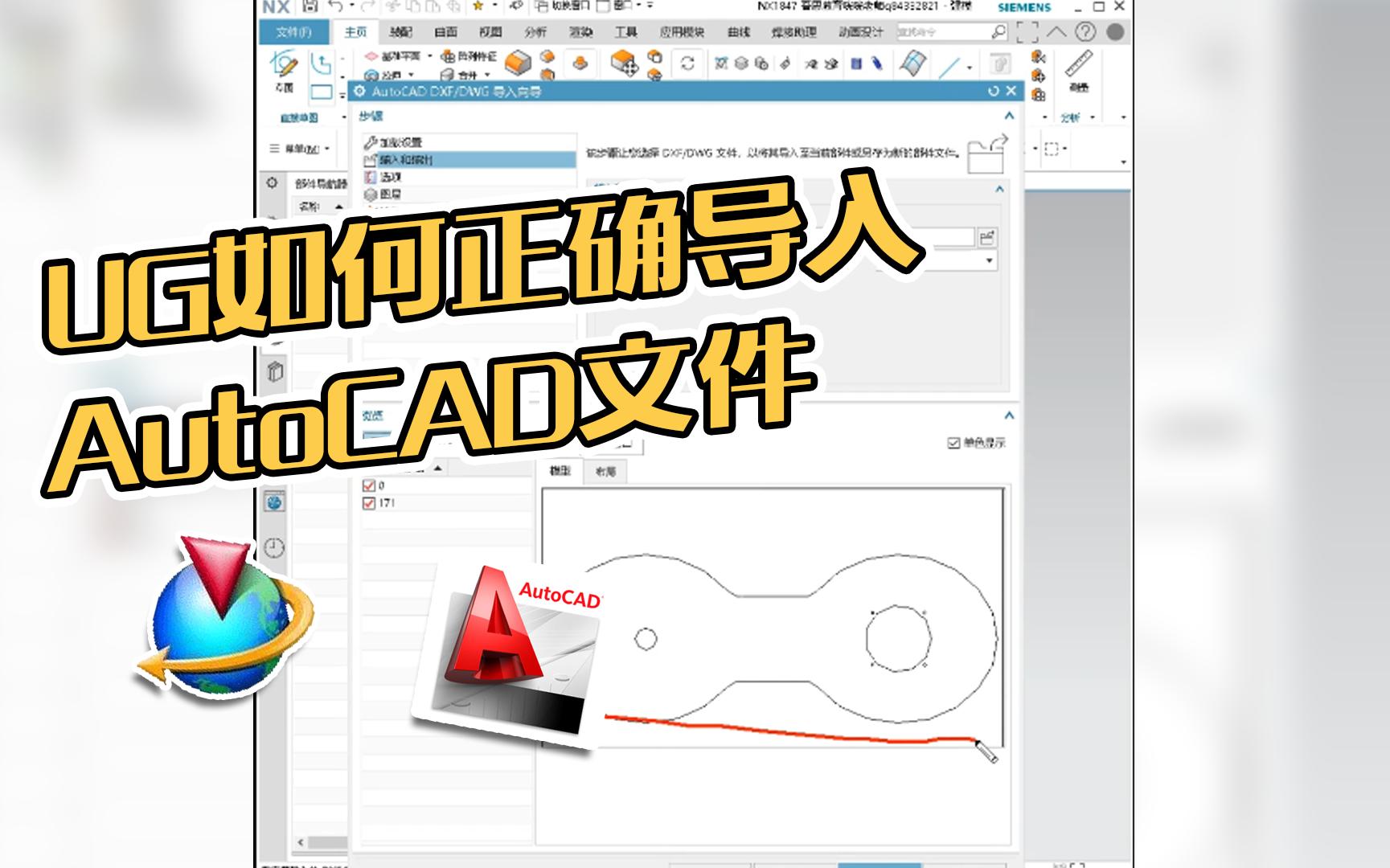Sort the layer list by its column arrow

click(x=438, y=469)
